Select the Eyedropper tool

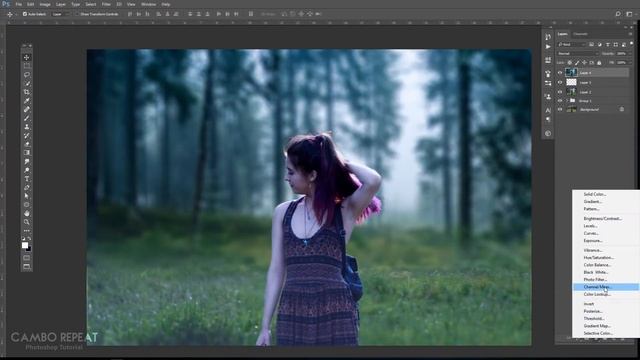[27, 101]
